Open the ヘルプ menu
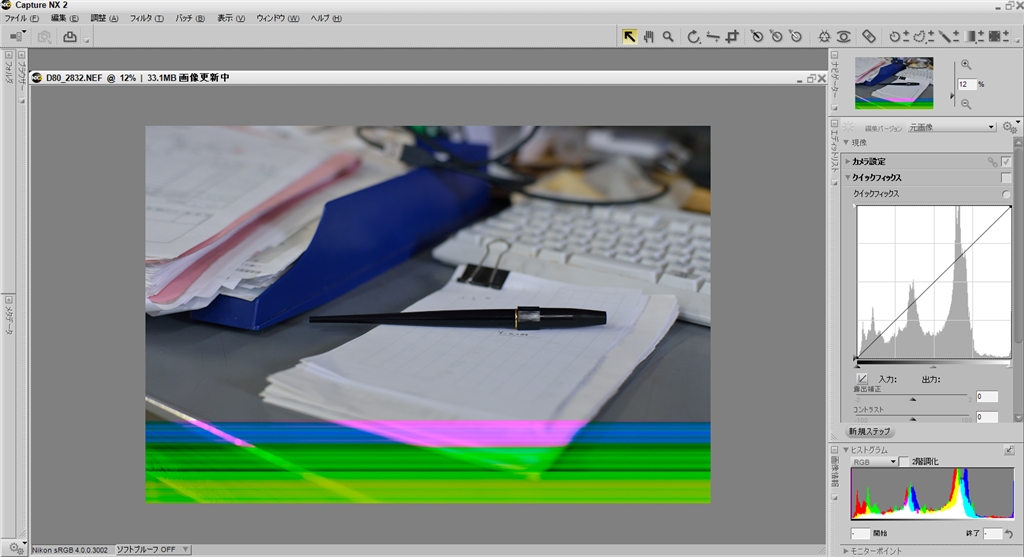The height and width of the screenshot is (557, 1024). coord(326,18)
